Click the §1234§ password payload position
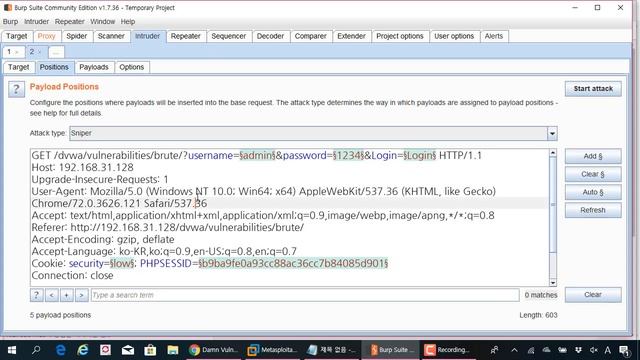 click(x=348, y=156)
